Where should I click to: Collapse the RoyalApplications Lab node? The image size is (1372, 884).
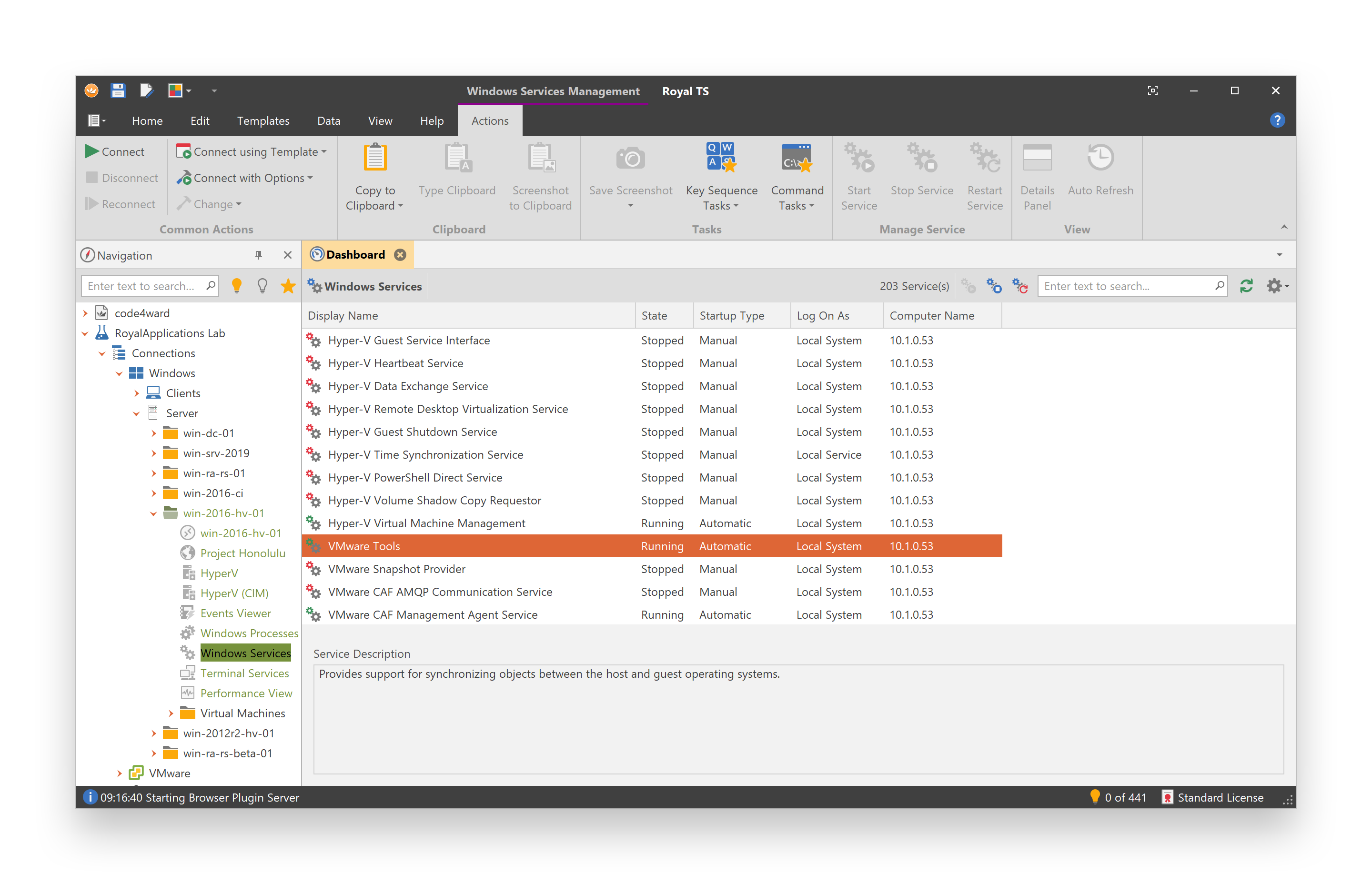[x=86, y=333]
